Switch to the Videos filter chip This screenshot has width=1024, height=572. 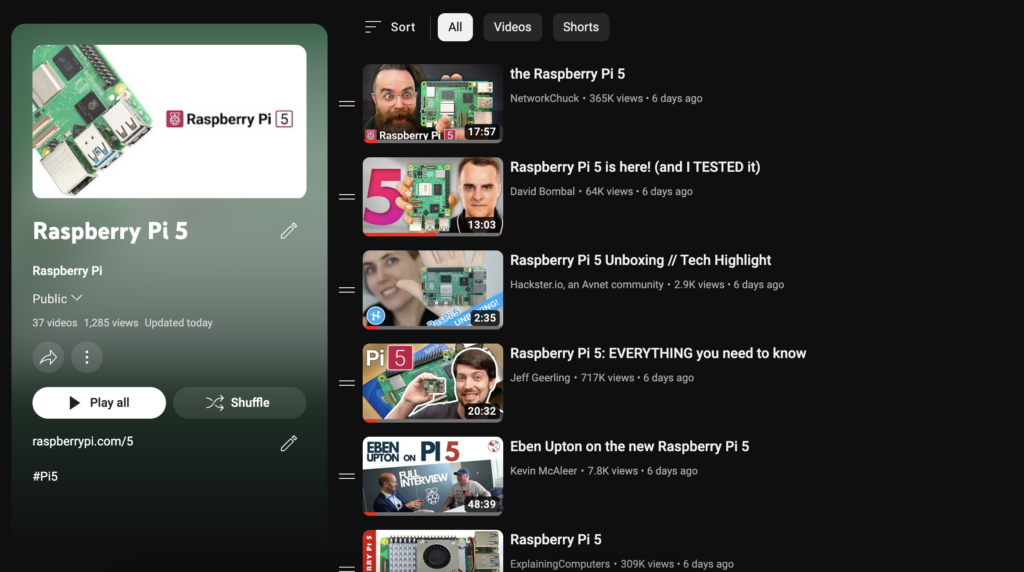tap(512, 27)
